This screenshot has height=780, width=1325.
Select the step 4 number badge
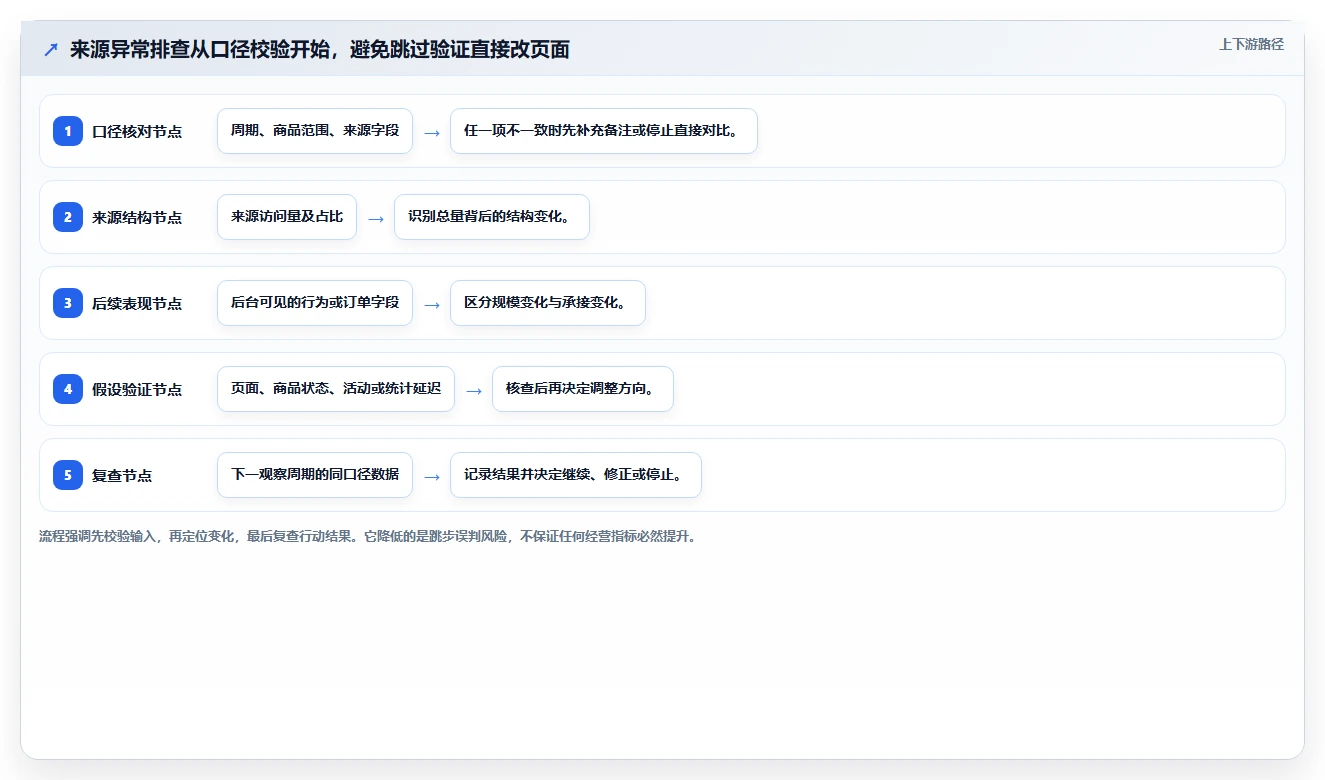tap(68, 389)
